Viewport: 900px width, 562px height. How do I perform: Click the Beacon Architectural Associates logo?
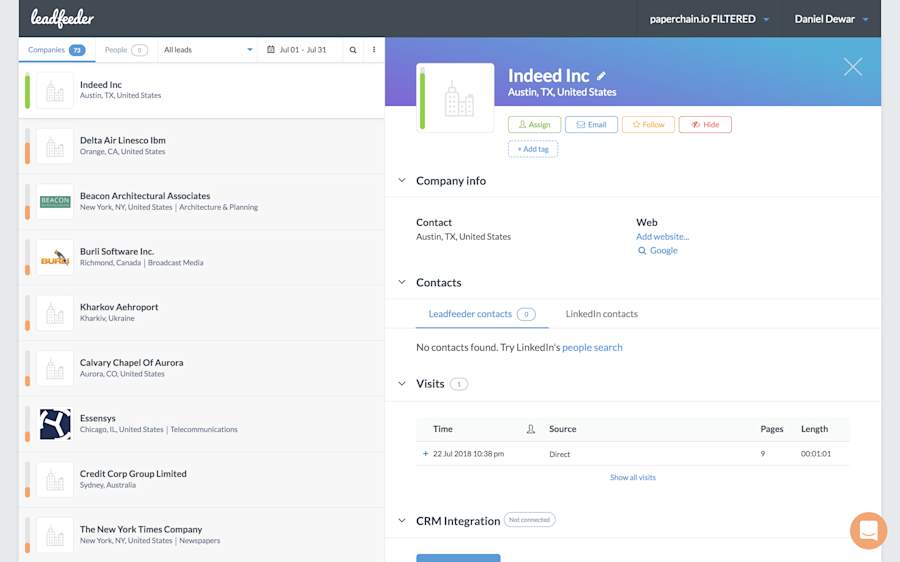[x=55, y=201]
